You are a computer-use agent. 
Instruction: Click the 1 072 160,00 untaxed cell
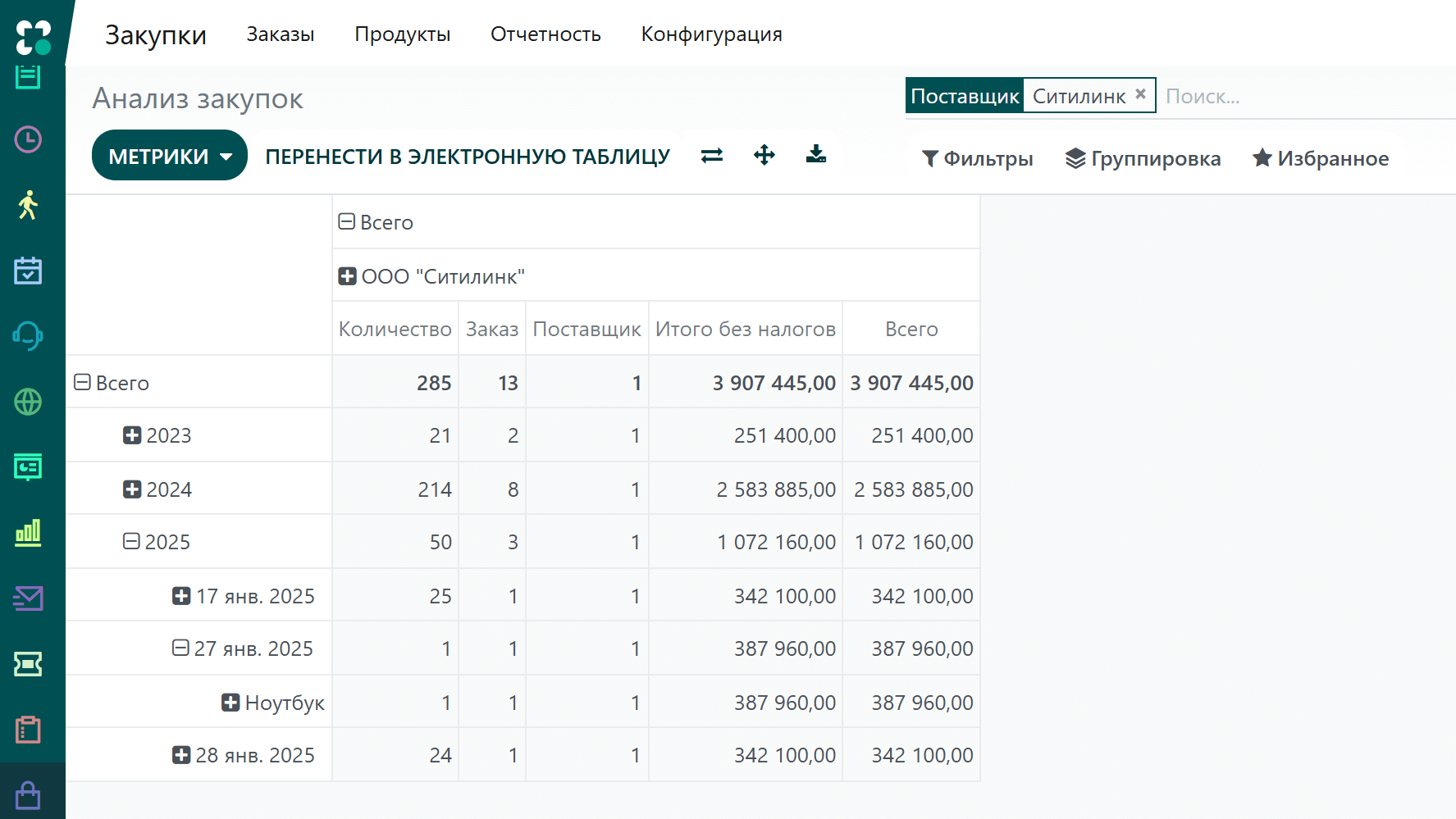coord(746,542)
